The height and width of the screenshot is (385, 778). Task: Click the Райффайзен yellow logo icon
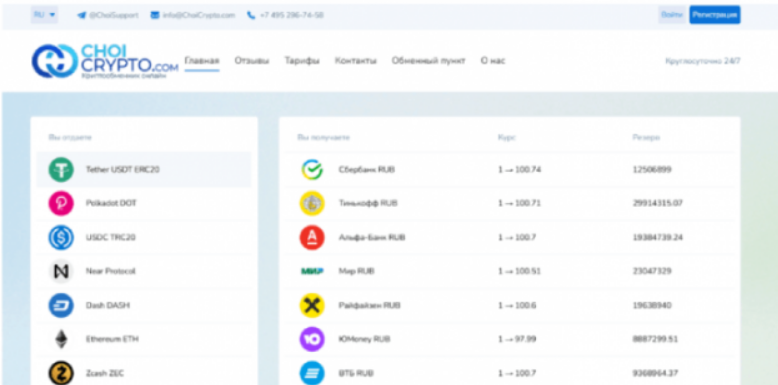pyautogui.click(x=312, y=305)
